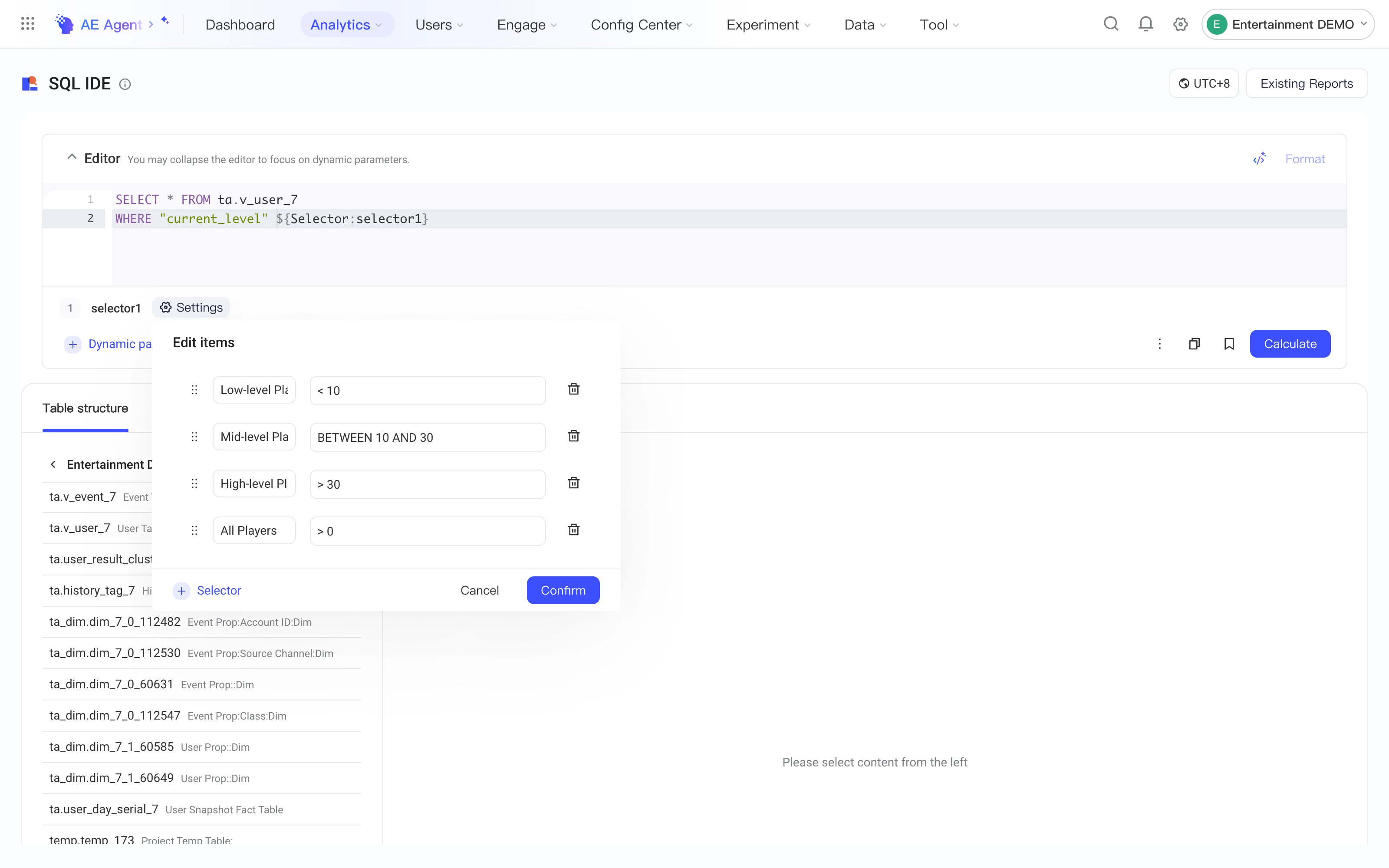Add a new Selector item
The height and width of the screenshot is (868, 1389).
coord(207,590)
